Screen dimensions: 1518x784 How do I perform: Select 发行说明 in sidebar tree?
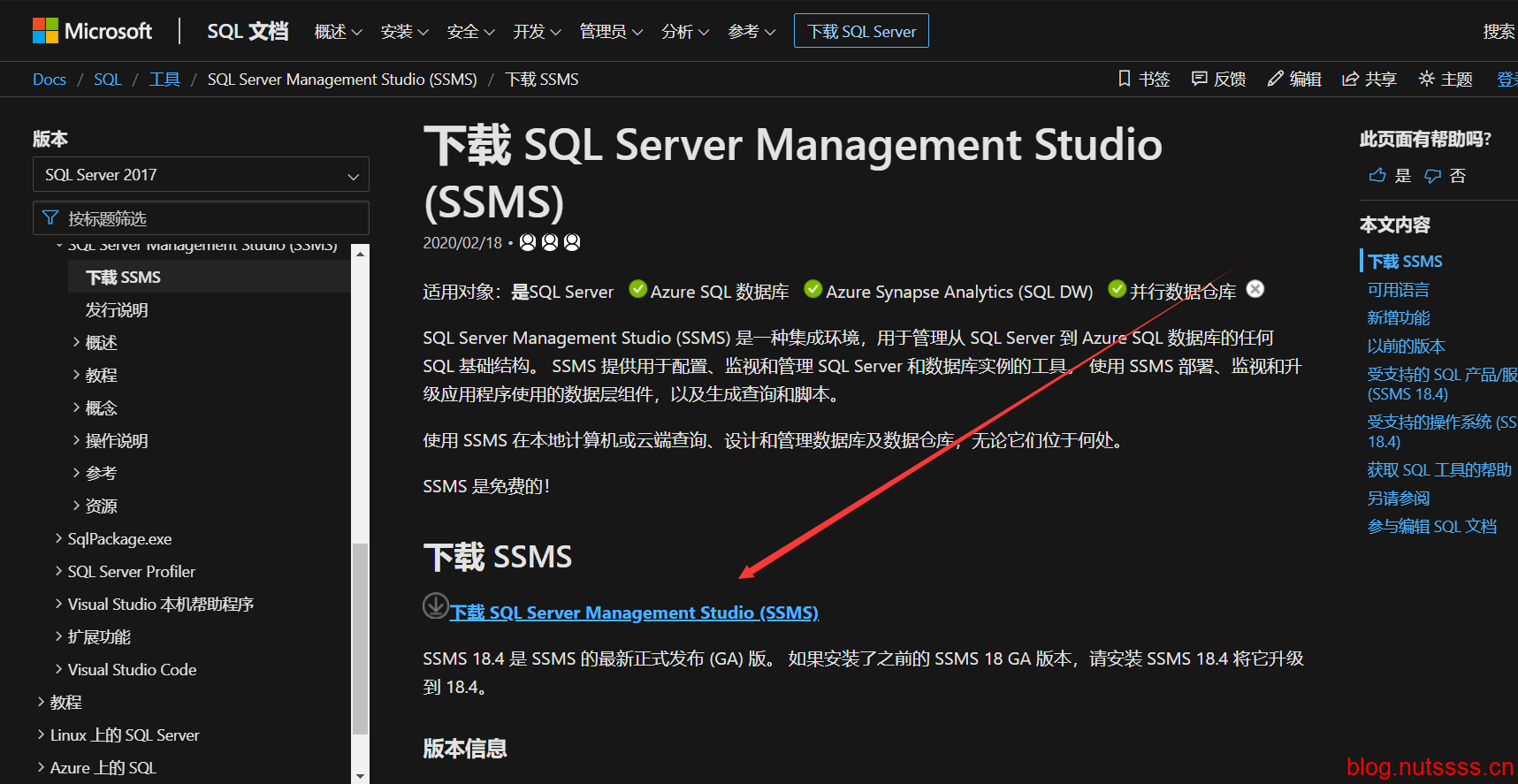(x=117, y=310)
